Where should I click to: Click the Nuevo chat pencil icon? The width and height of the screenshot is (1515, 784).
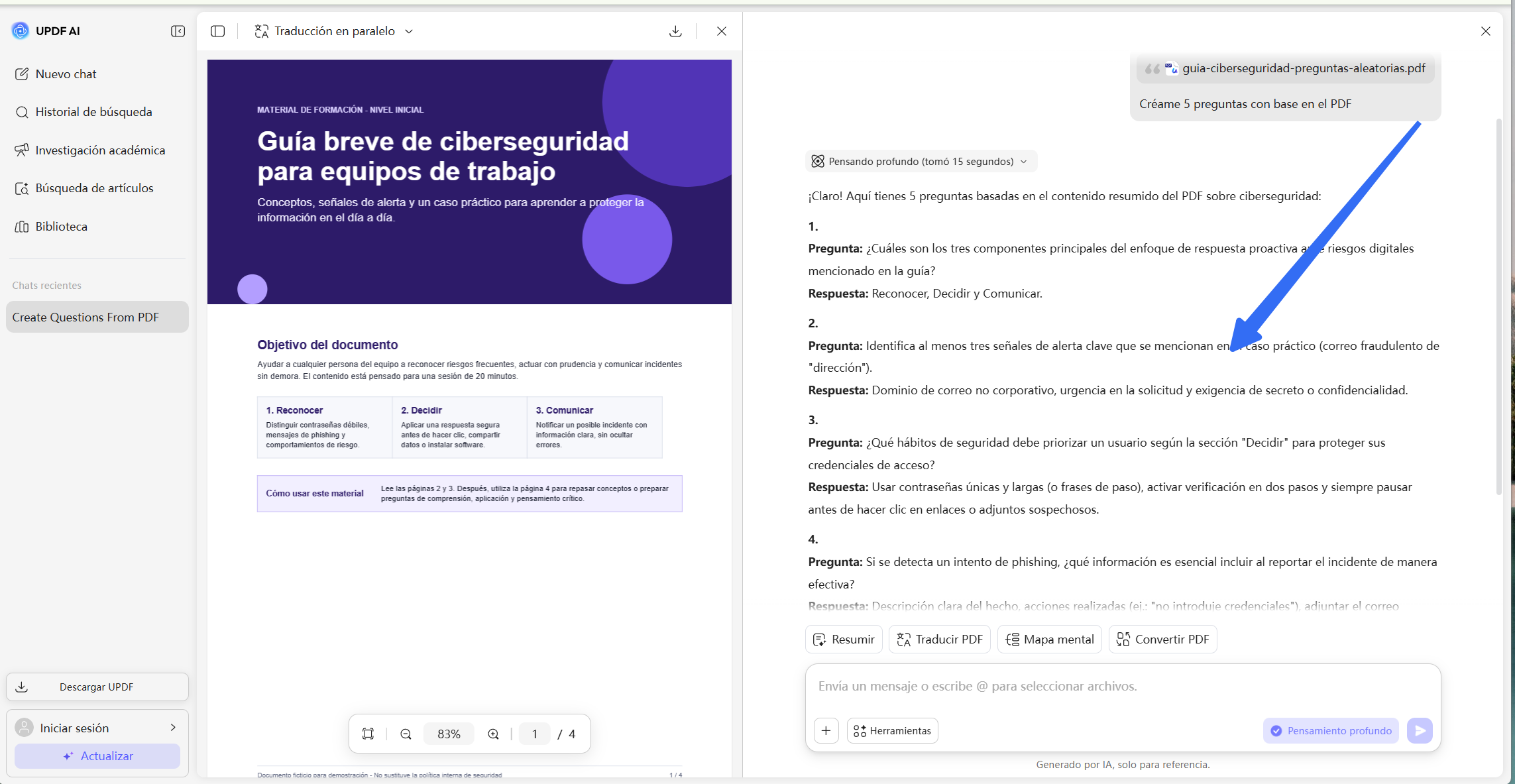click(22, 74)
